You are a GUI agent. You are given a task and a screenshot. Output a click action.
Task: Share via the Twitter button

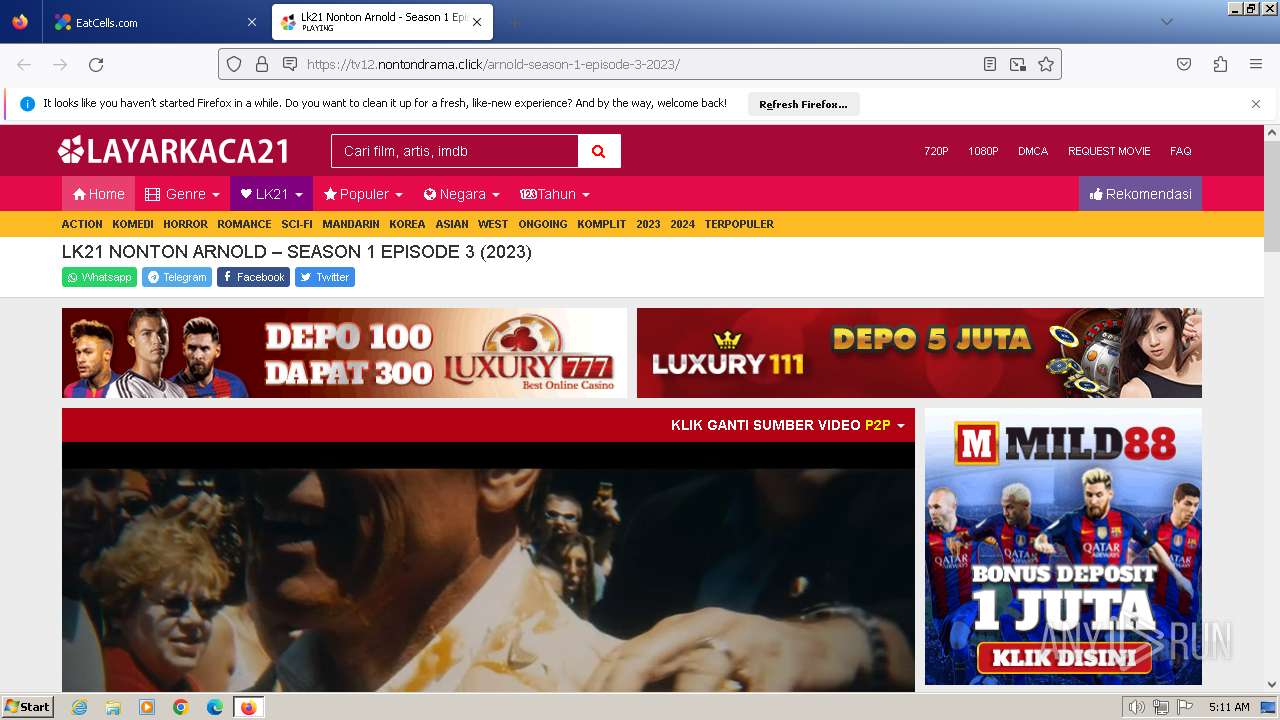[325, 277]
